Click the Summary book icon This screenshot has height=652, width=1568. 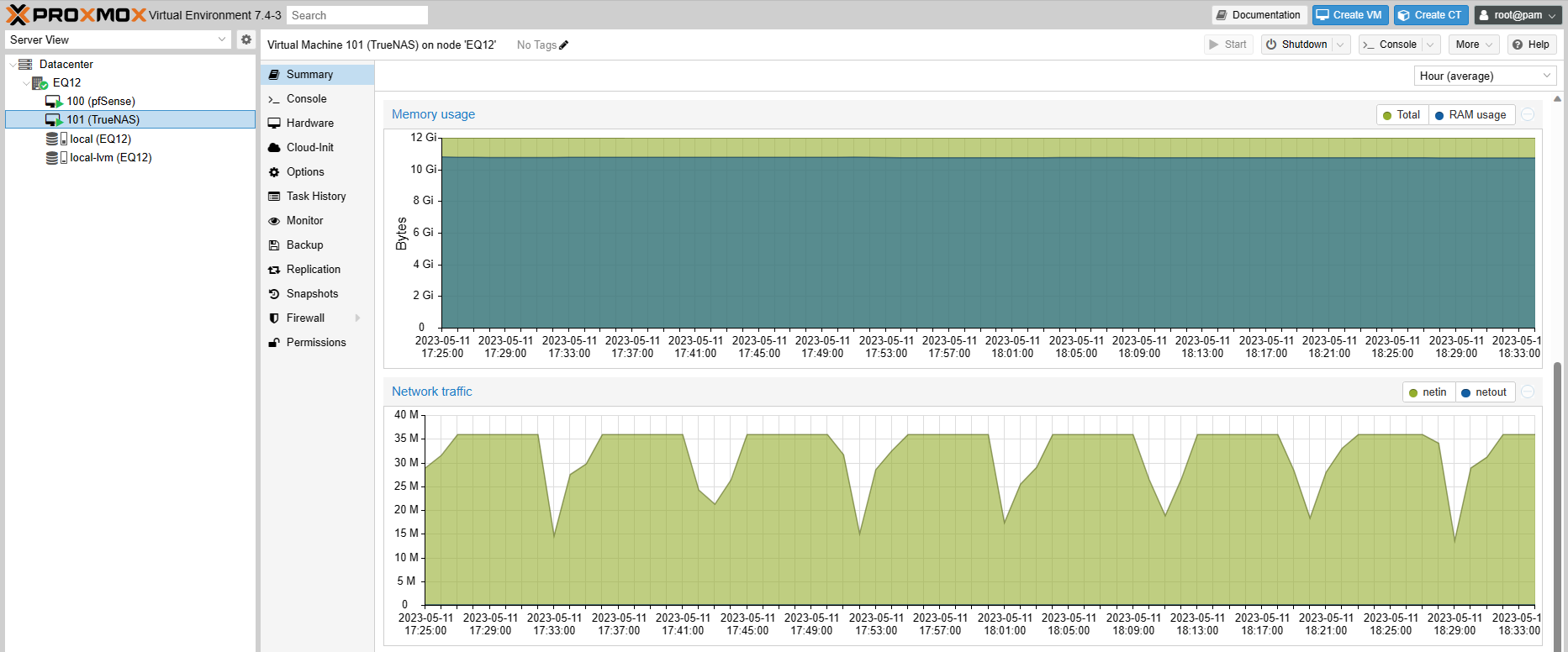click(274, 74)
